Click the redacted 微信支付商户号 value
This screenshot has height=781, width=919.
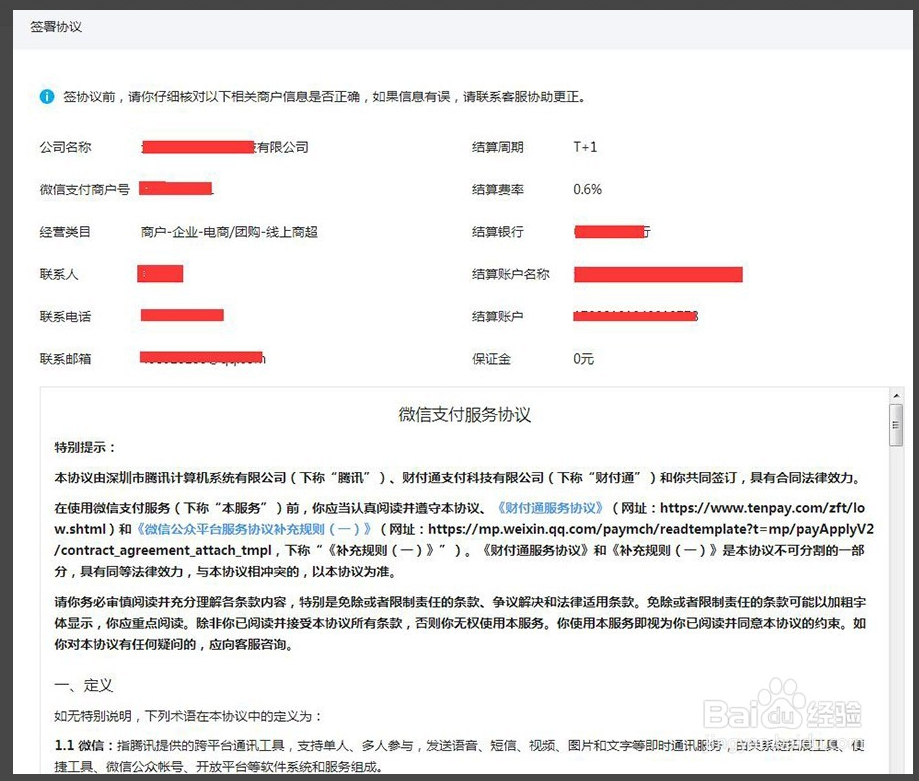tap(176, 188)
